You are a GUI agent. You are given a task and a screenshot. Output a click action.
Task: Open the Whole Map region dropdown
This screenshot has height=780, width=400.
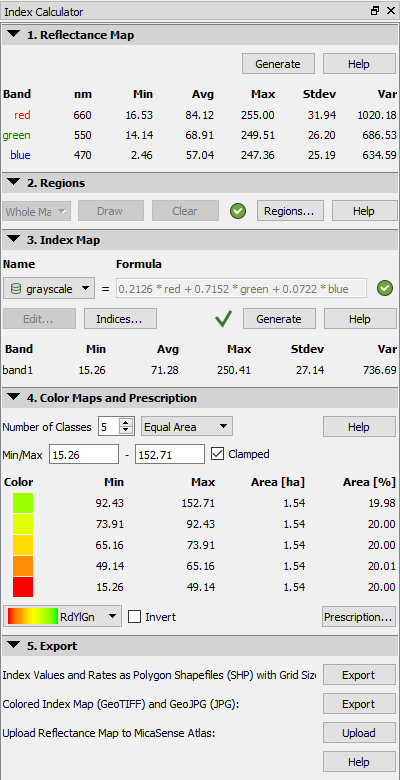point(36,211)
